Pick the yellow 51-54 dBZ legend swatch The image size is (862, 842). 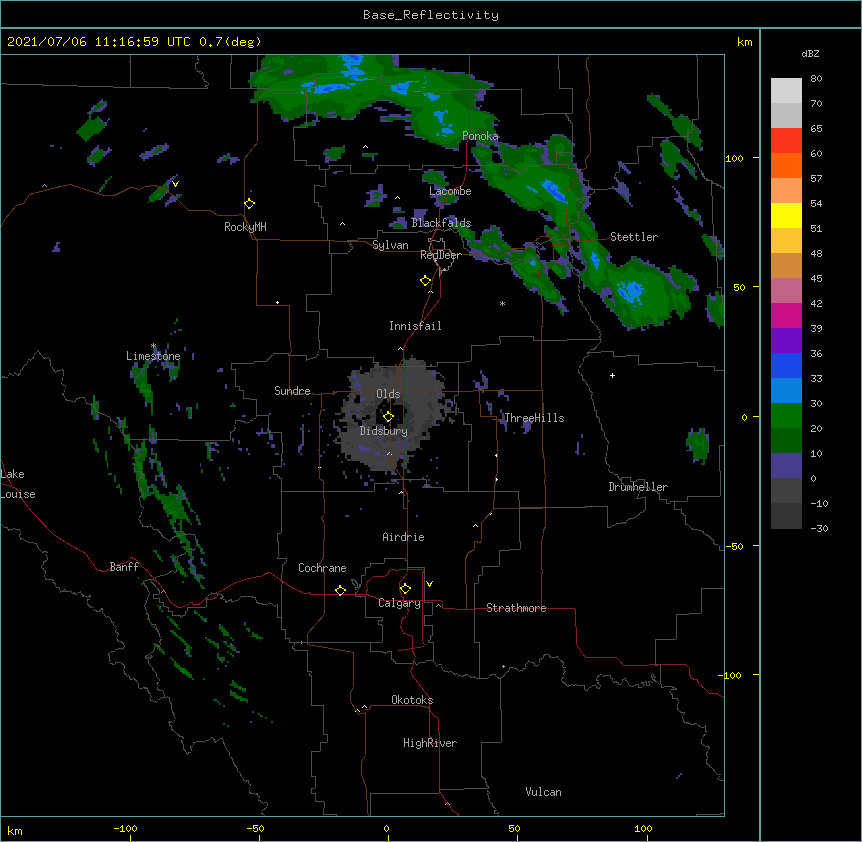pos(786,215)
